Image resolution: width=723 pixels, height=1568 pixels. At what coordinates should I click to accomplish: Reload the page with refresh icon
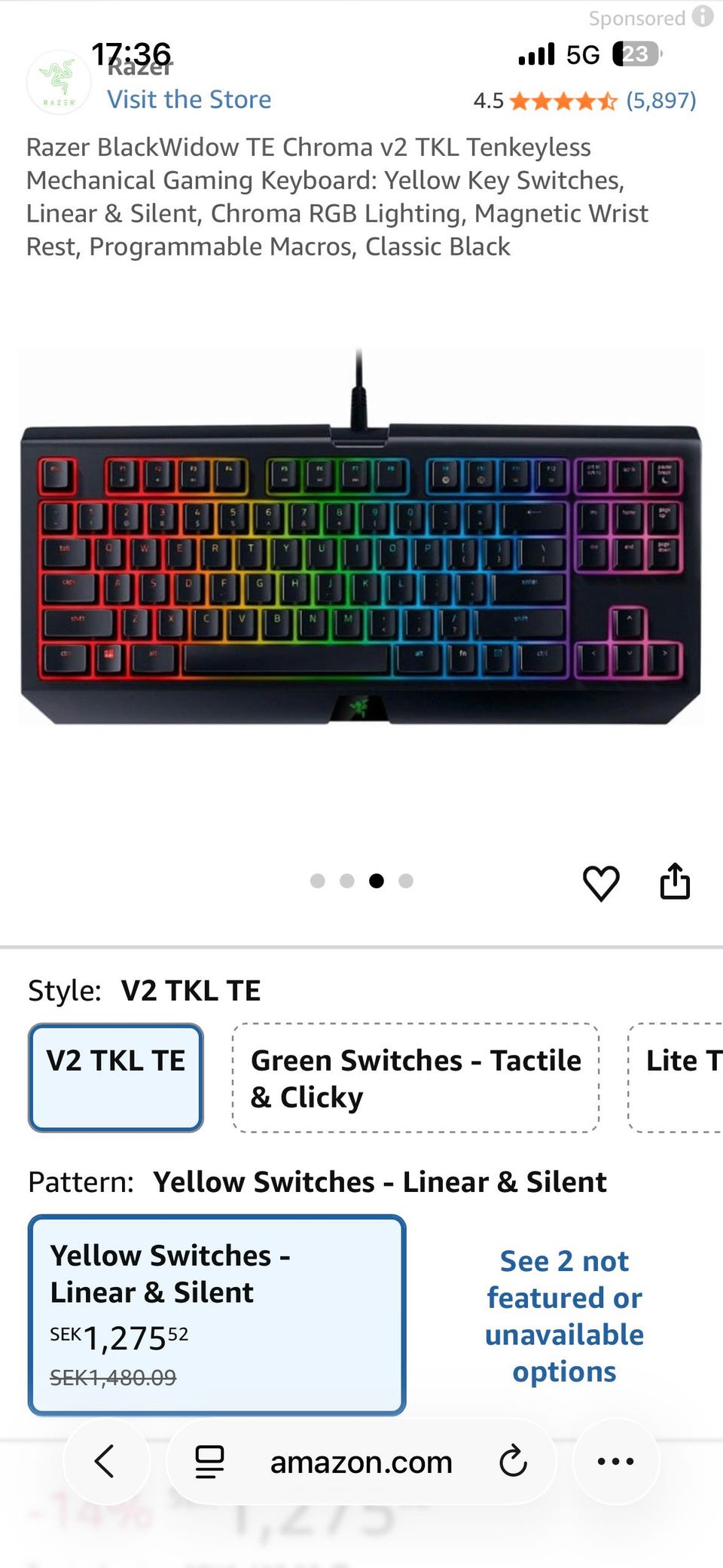[x=513, y=1461]
